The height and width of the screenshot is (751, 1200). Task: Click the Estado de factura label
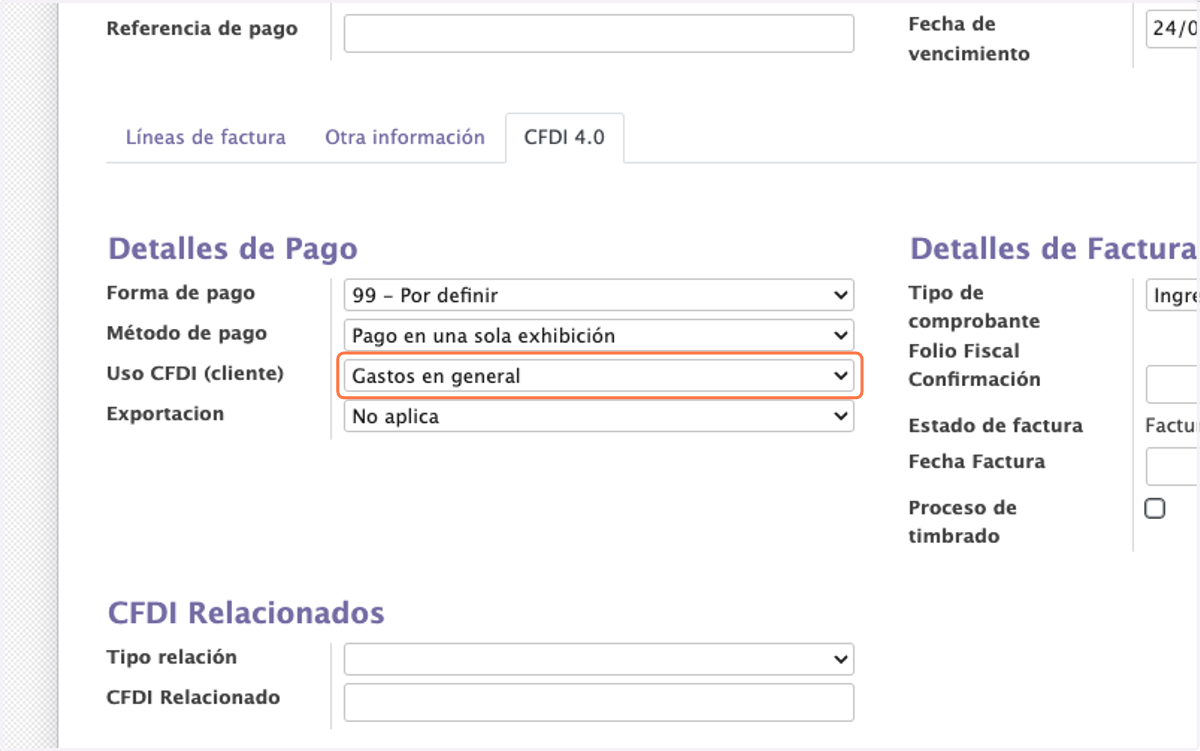click(x=996, y=425)
